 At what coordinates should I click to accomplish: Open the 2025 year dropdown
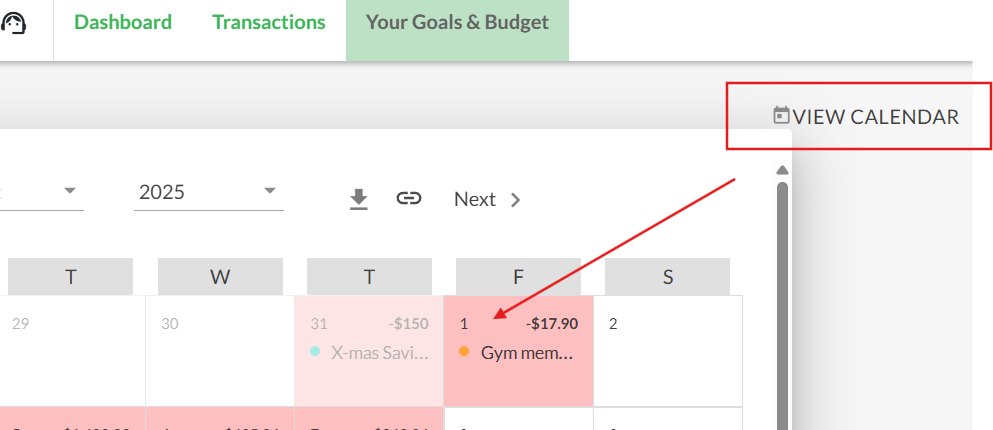click(208, 192)
